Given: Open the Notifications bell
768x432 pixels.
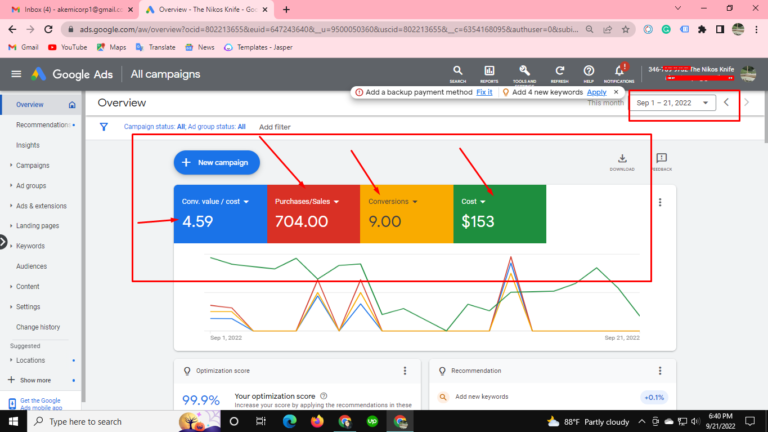Looking at the screenshot, I should coord(619,72).
